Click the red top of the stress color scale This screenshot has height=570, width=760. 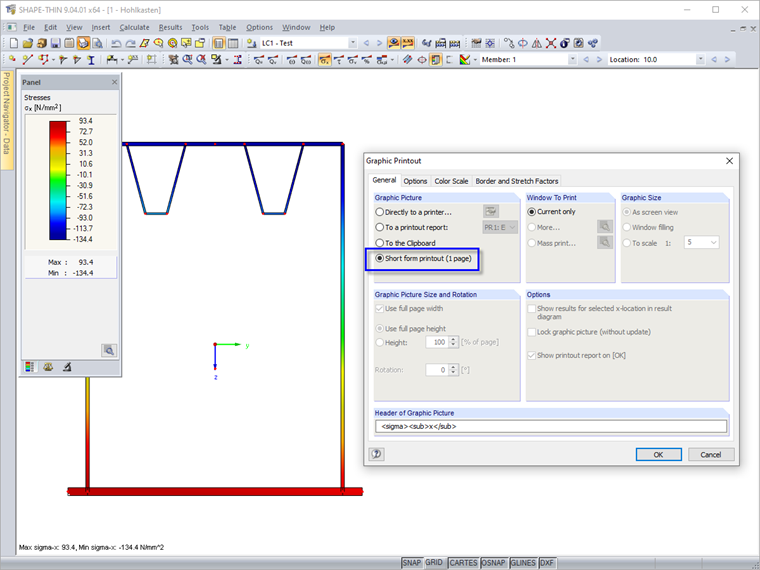[58, 127]
